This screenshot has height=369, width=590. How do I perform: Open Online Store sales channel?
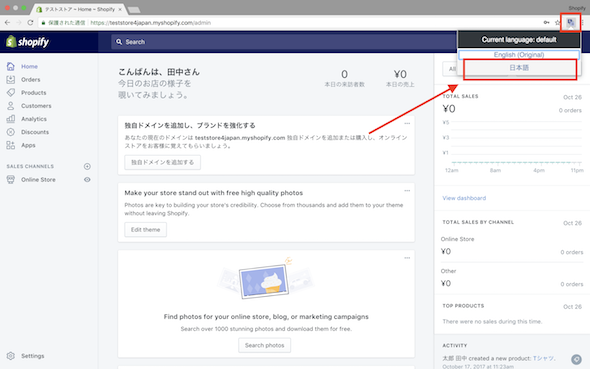pos(38,179)
